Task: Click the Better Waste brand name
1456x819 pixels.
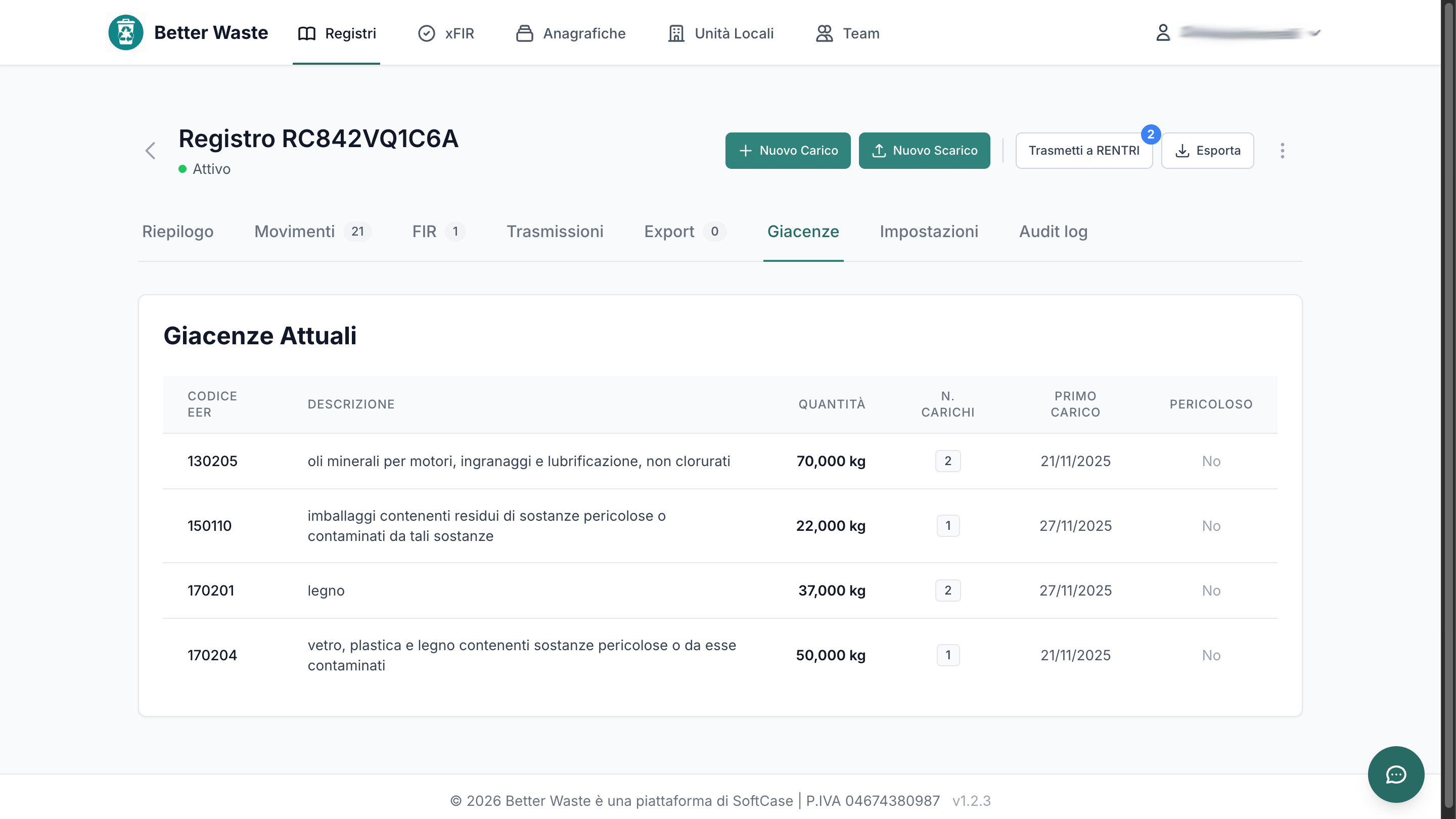Action: click(211, 33)
